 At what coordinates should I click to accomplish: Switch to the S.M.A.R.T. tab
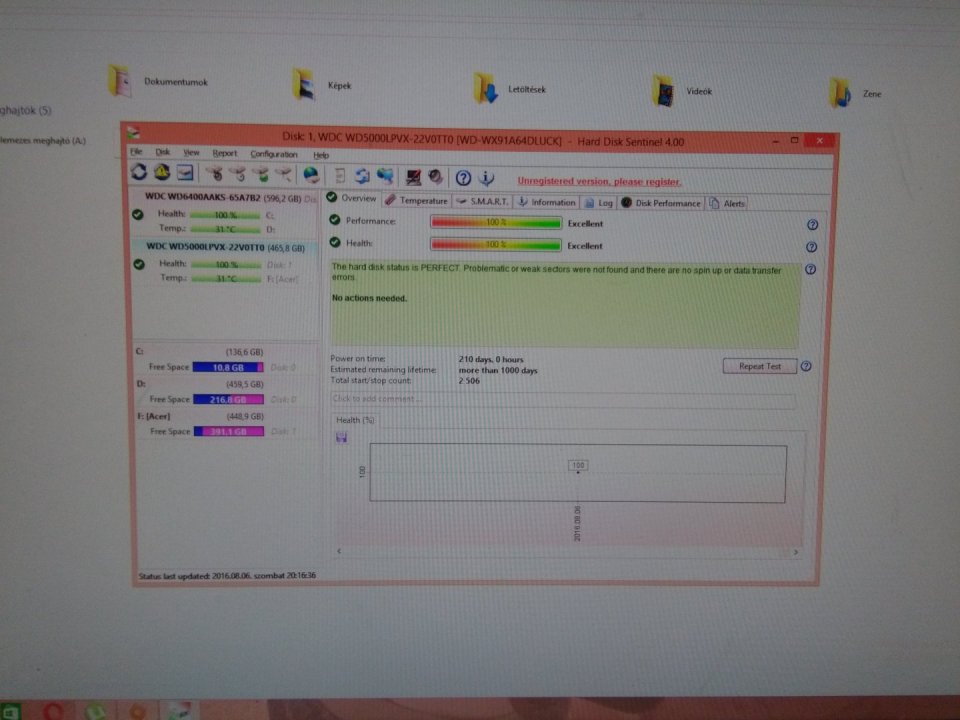pyautogui.click(x=482, y=201)
